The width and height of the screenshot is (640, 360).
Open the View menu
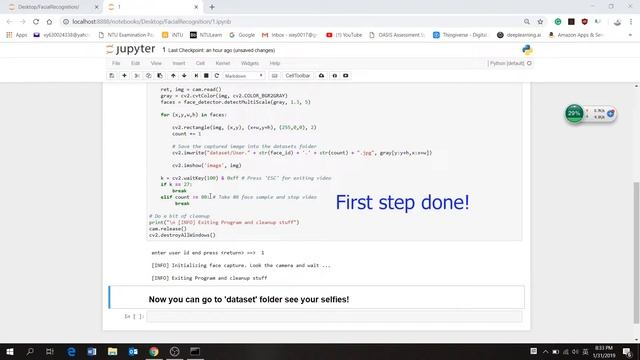tap(156, 63)
